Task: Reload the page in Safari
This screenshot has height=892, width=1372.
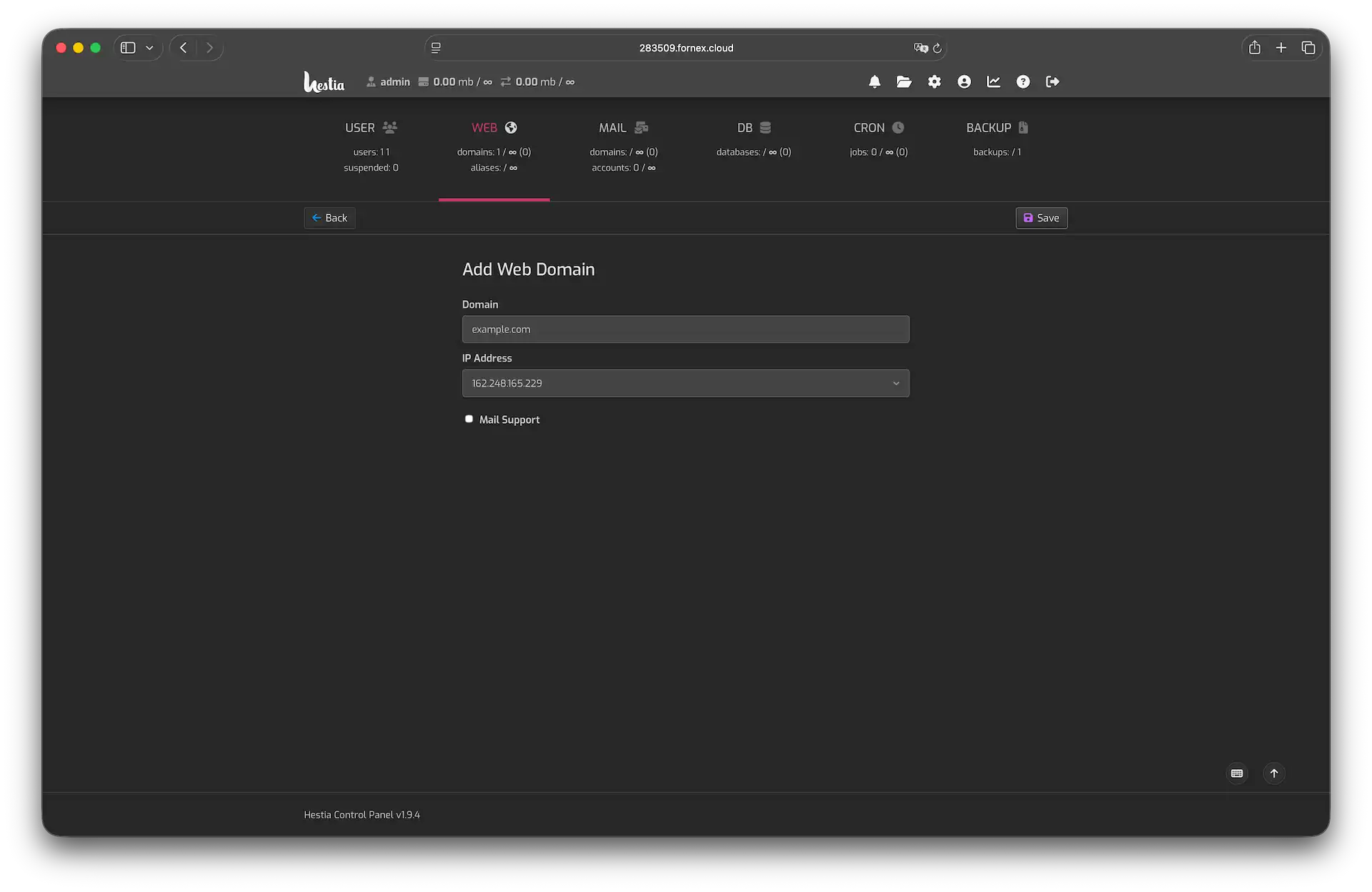Action: point(937,48)
